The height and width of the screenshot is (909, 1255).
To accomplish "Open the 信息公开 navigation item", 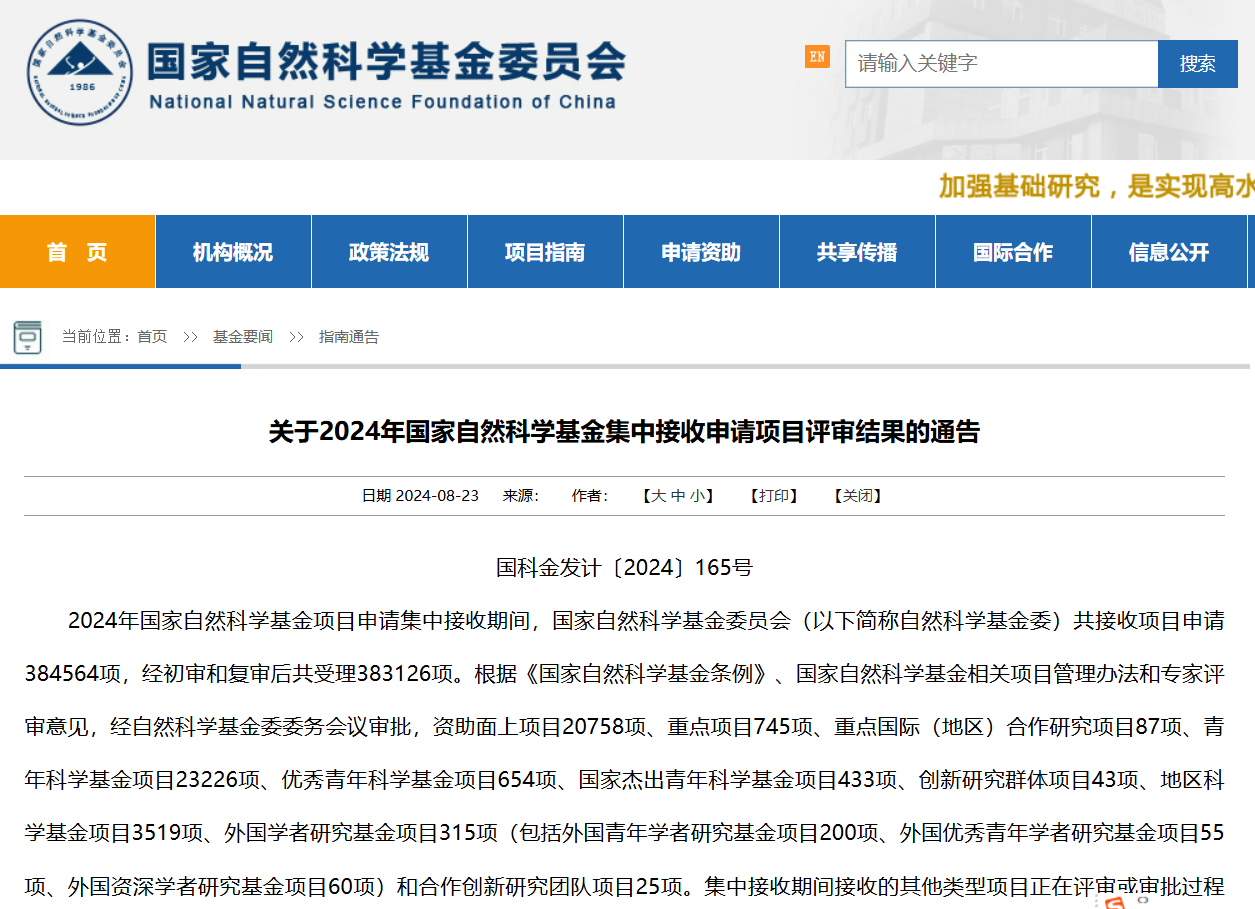I will pos(1169,252).
